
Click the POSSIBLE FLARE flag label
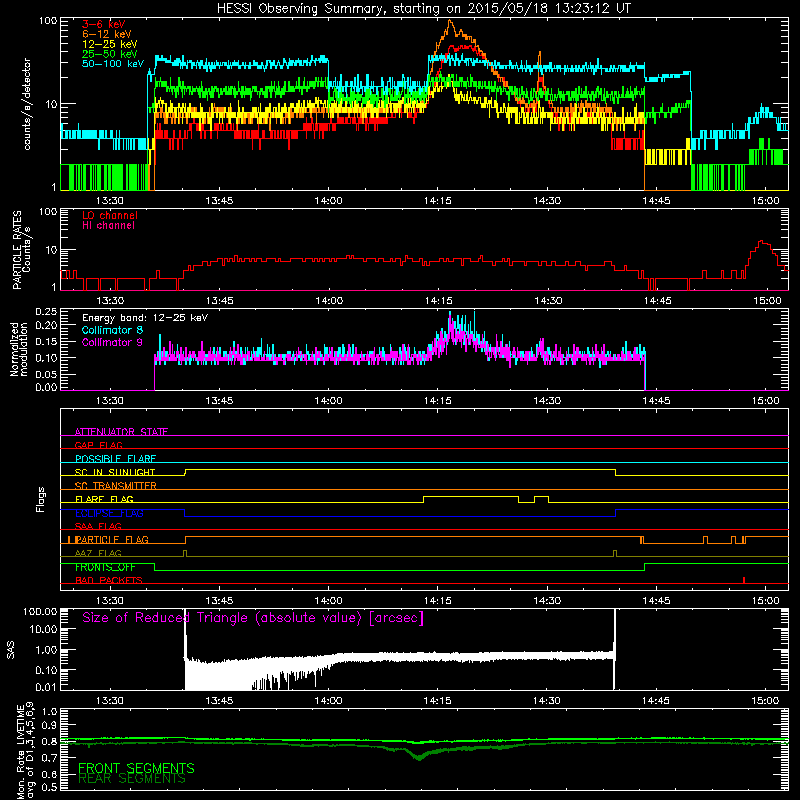(115, 459)
